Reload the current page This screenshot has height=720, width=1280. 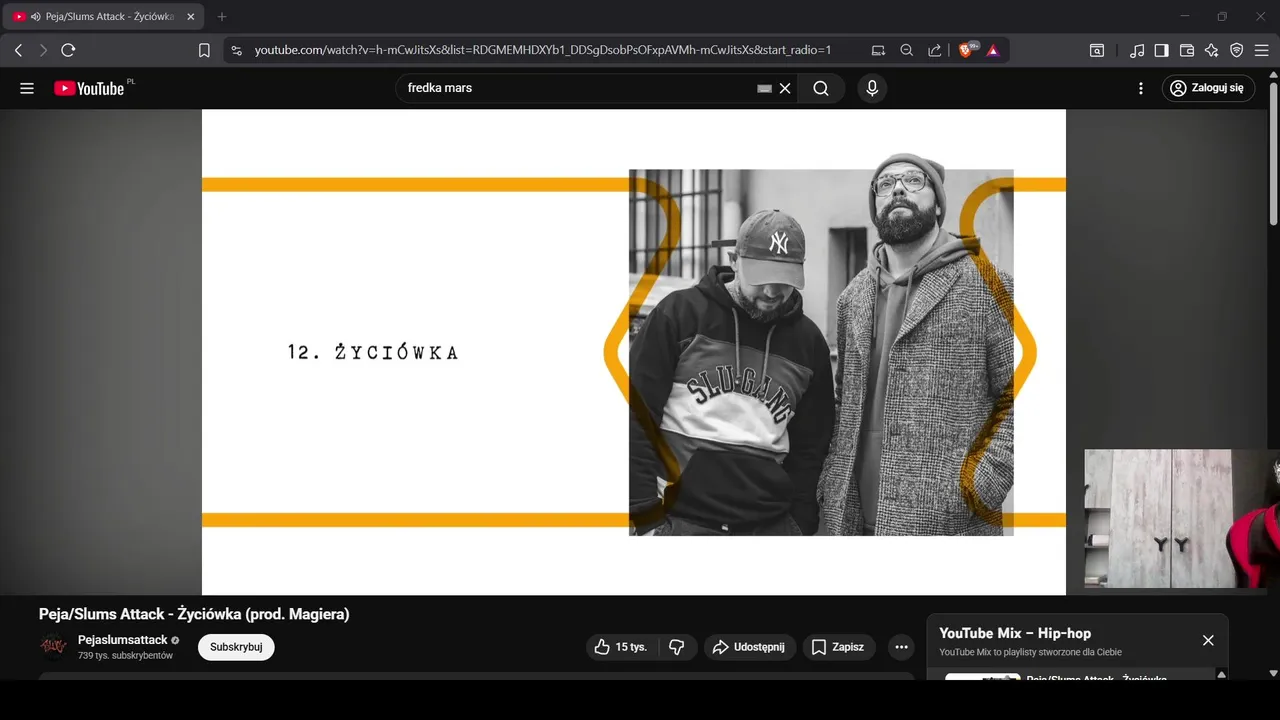tap(68, 50)
